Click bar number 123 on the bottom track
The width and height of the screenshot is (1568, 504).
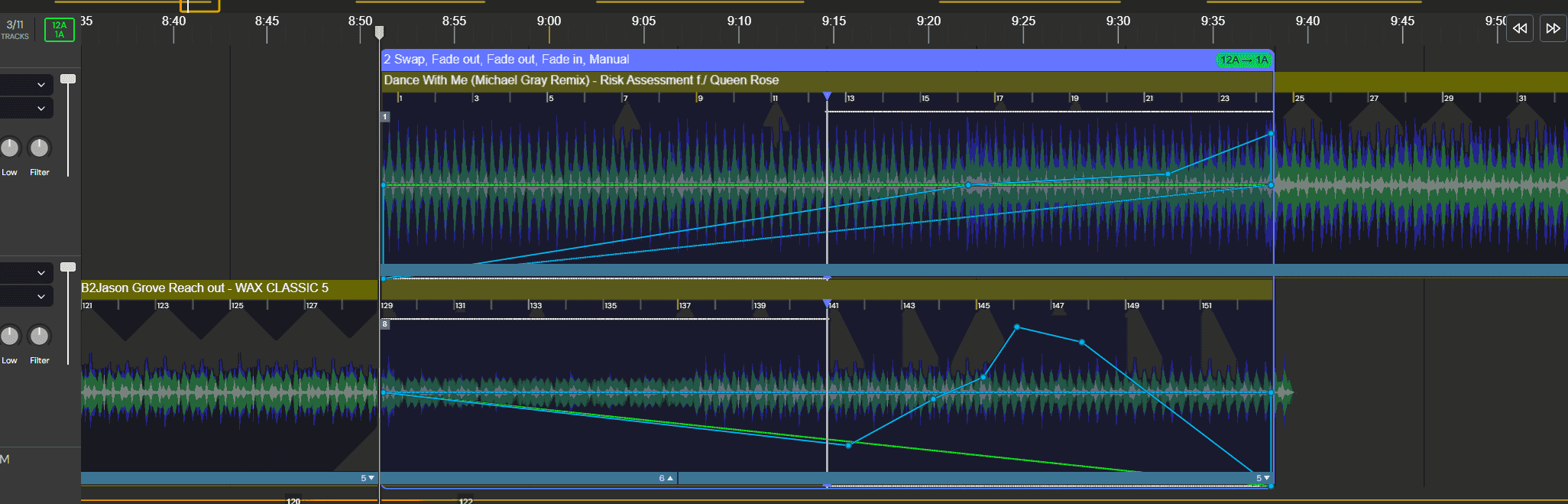tap(163, 305)
